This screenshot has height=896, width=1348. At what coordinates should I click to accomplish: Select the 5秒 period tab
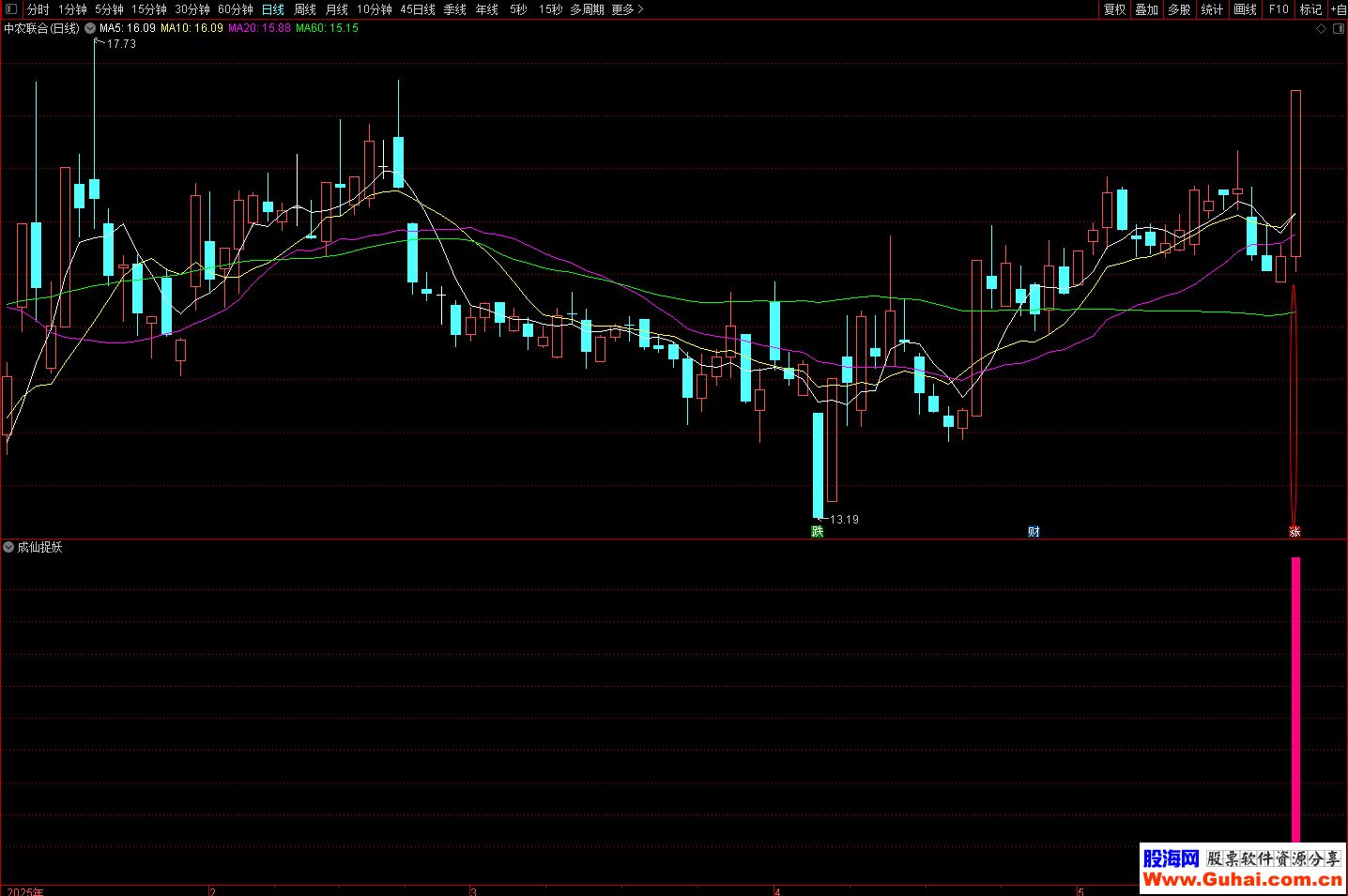[x=519, y=9]
